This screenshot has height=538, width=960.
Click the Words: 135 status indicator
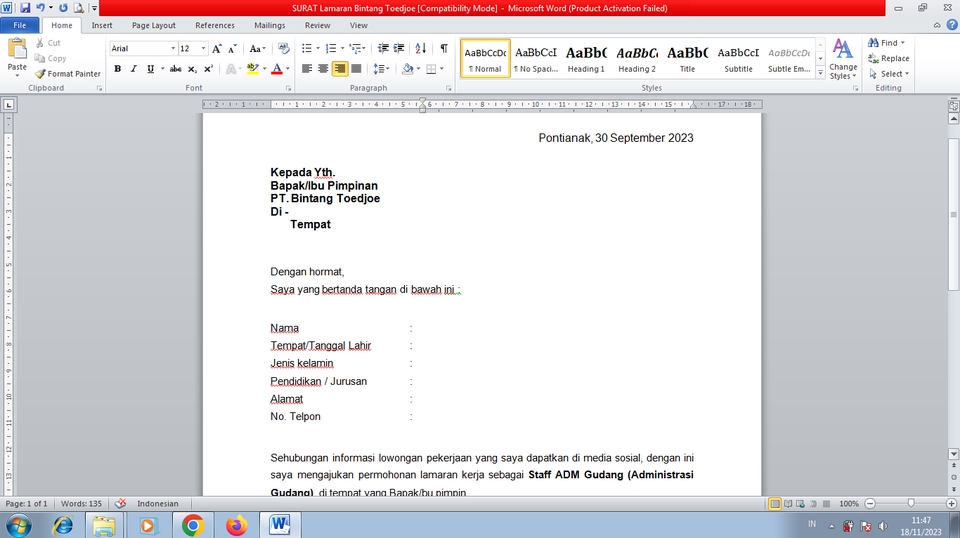point(81,503)
